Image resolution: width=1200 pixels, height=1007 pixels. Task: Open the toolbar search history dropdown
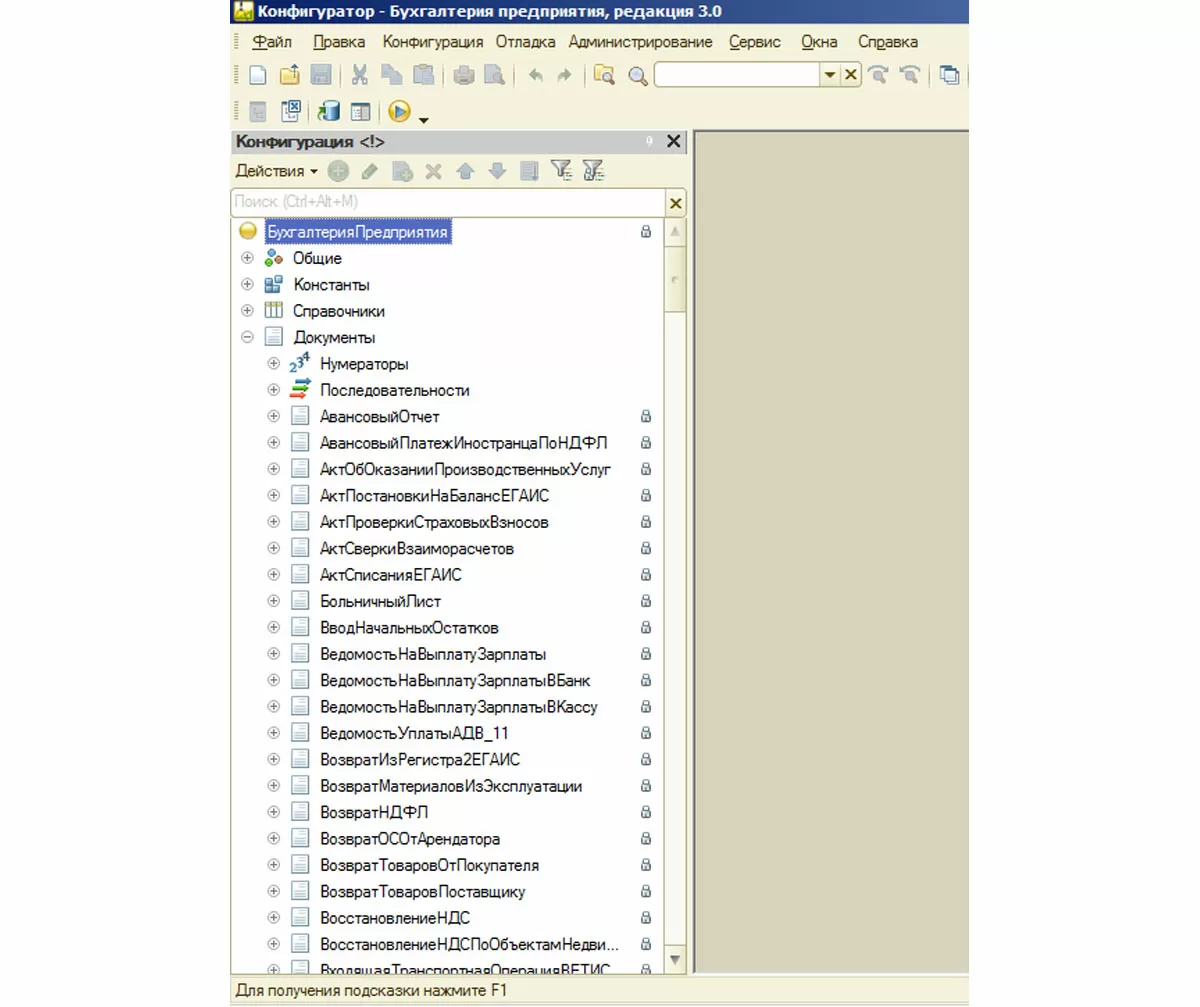coord(830,75)
